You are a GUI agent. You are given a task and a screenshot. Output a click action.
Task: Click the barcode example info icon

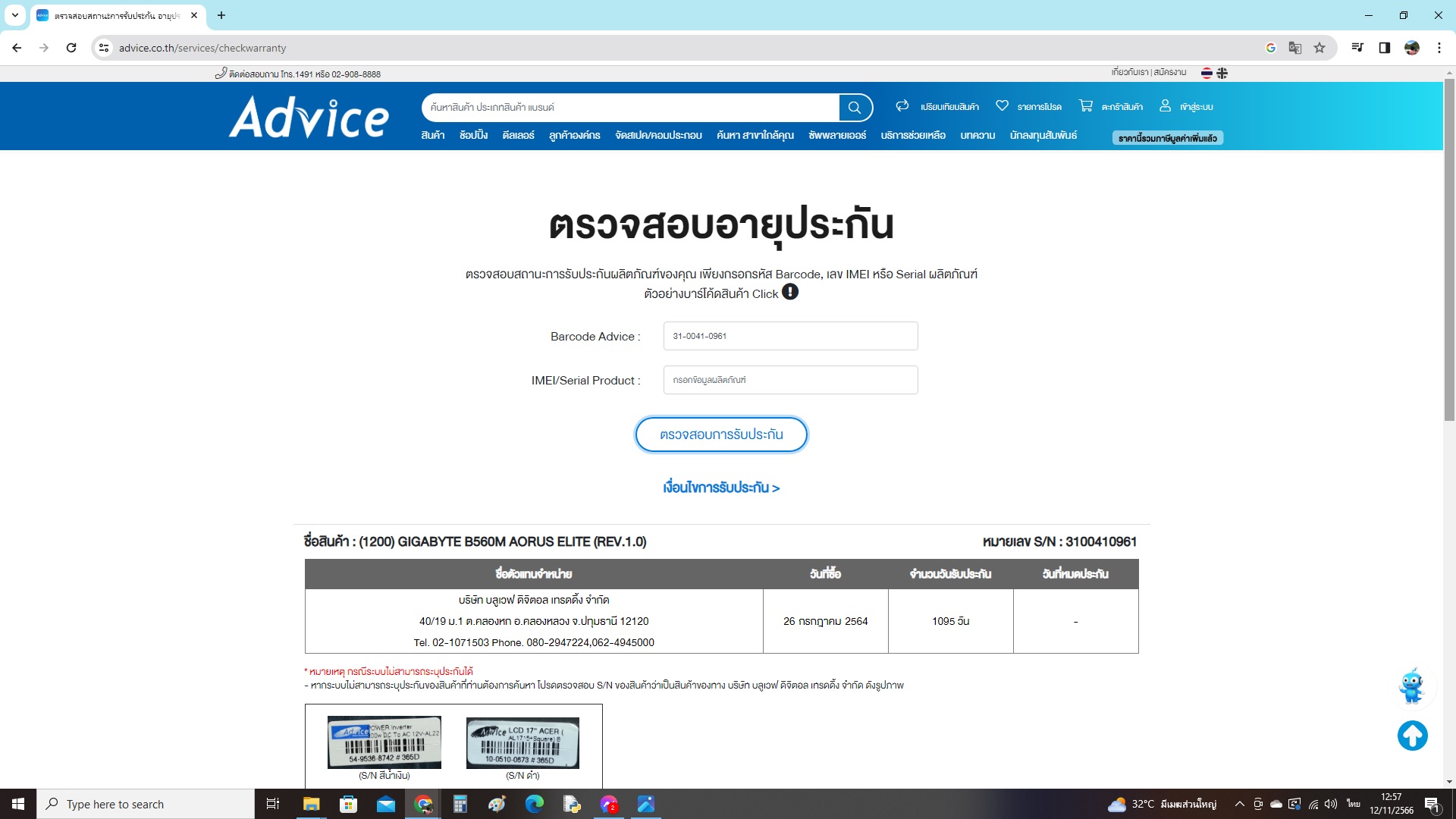790,292
